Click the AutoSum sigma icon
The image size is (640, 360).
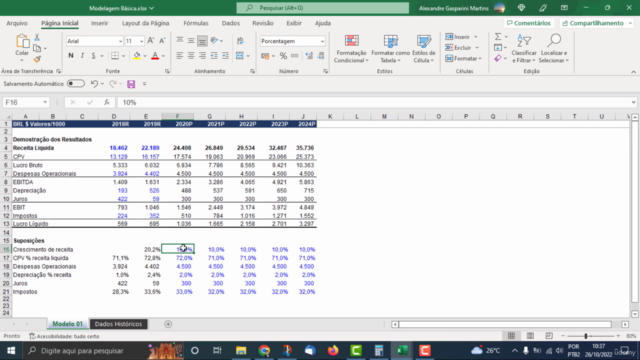pyautogui.click(x=498, y=37)
